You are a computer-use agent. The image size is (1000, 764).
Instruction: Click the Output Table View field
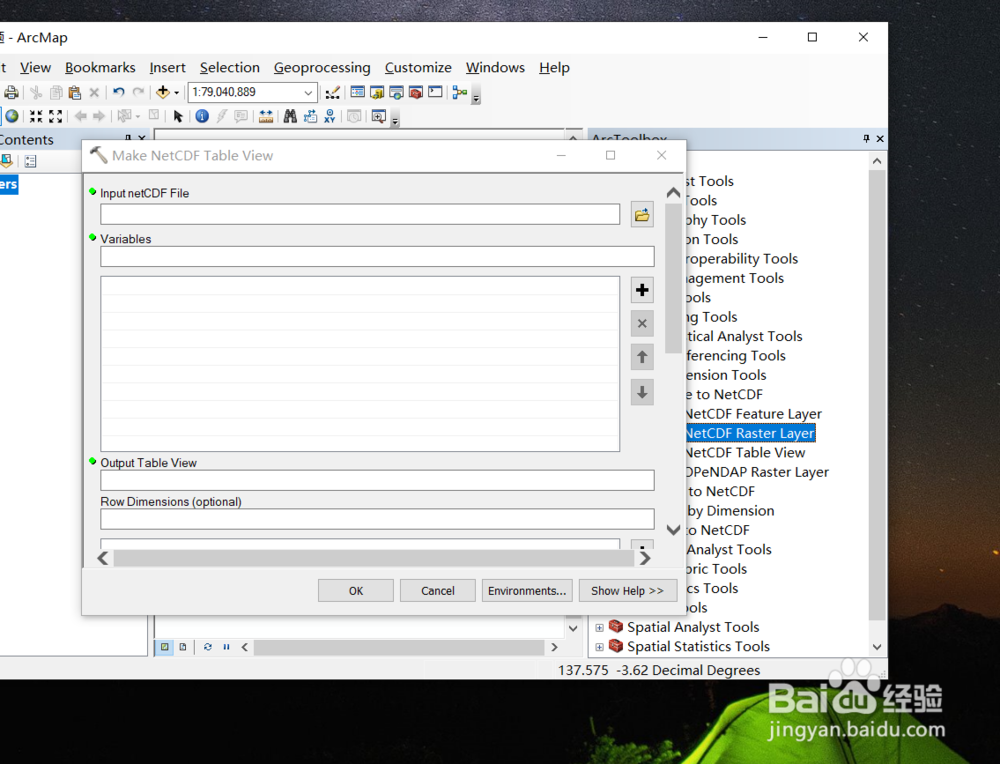pos(377,480)
